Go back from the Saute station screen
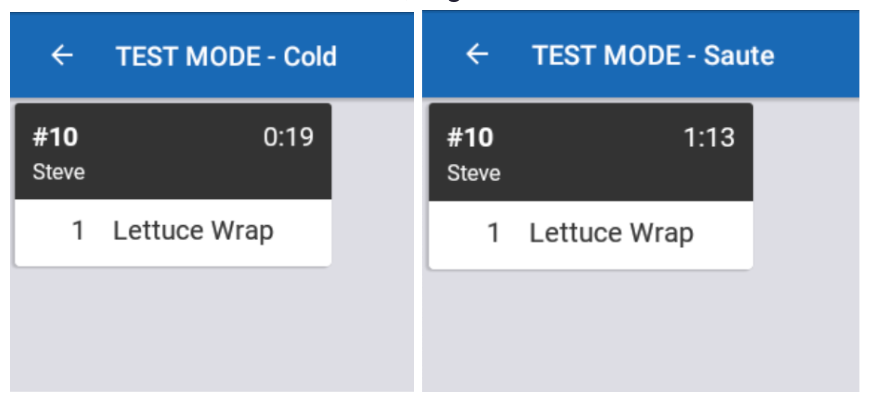This screenshot has width=874, height=404. (x=478, y=54)
